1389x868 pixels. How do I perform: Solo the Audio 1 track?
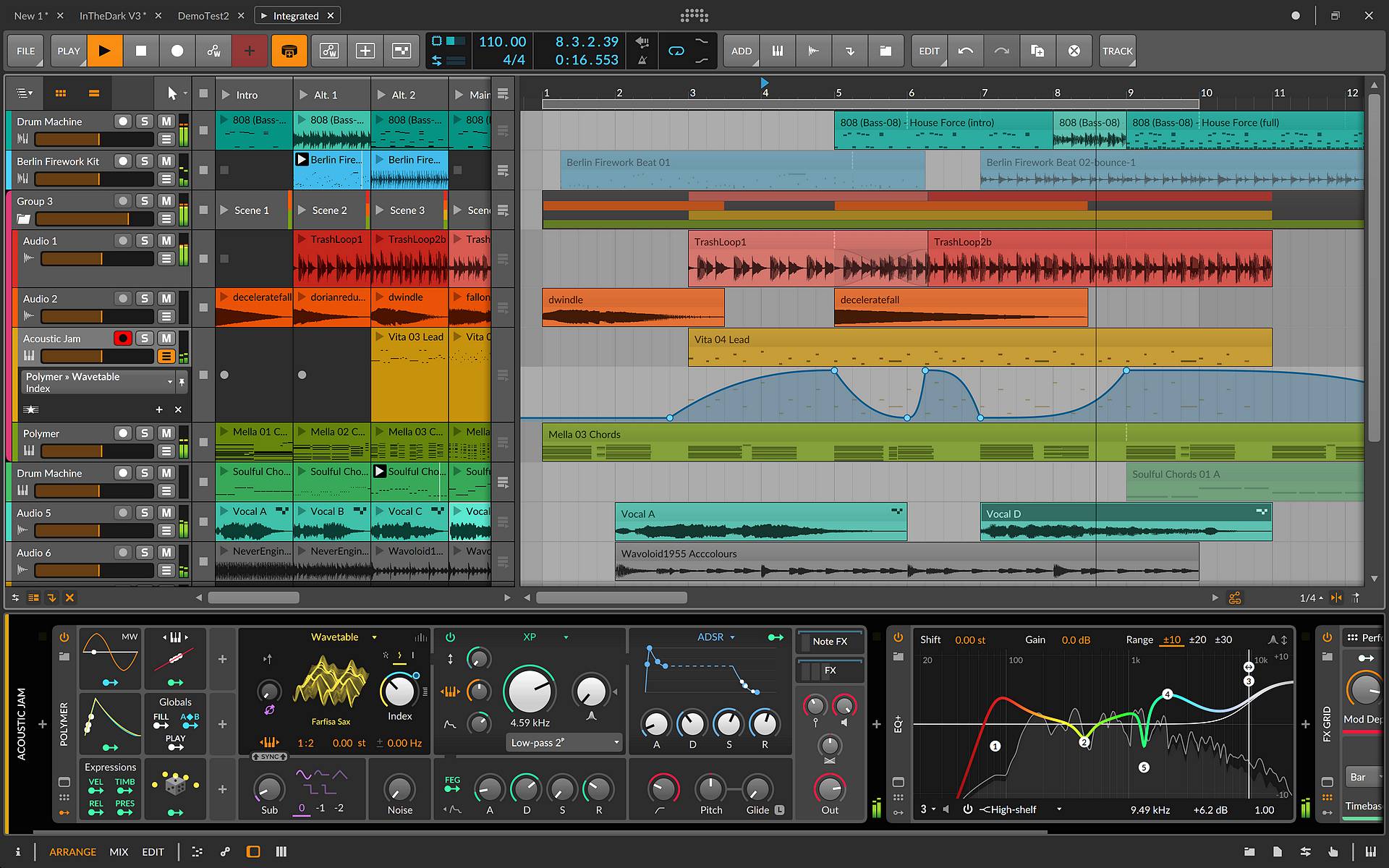[145, 240]
